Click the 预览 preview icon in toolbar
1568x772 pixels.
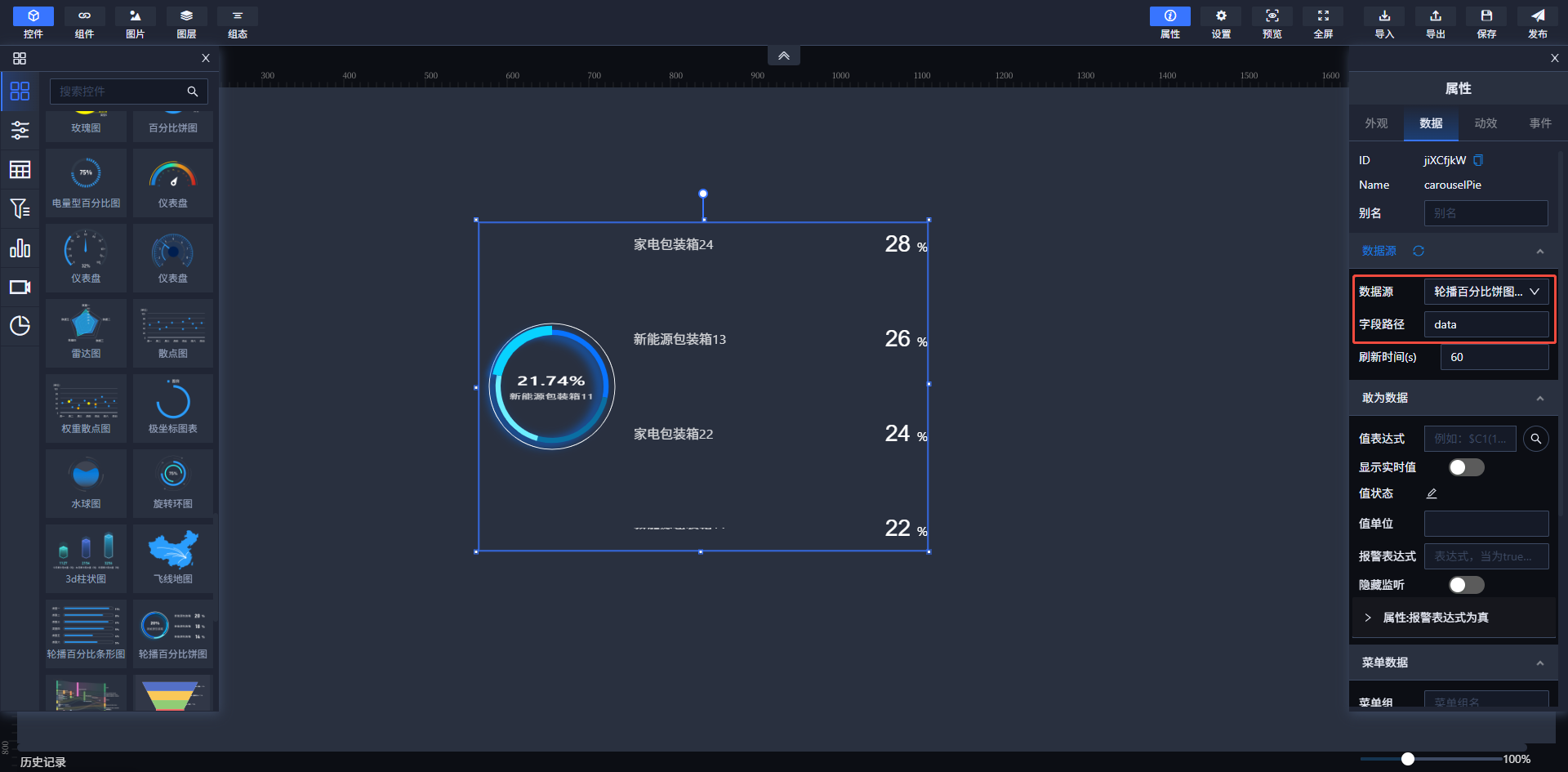coord(1272,22)
